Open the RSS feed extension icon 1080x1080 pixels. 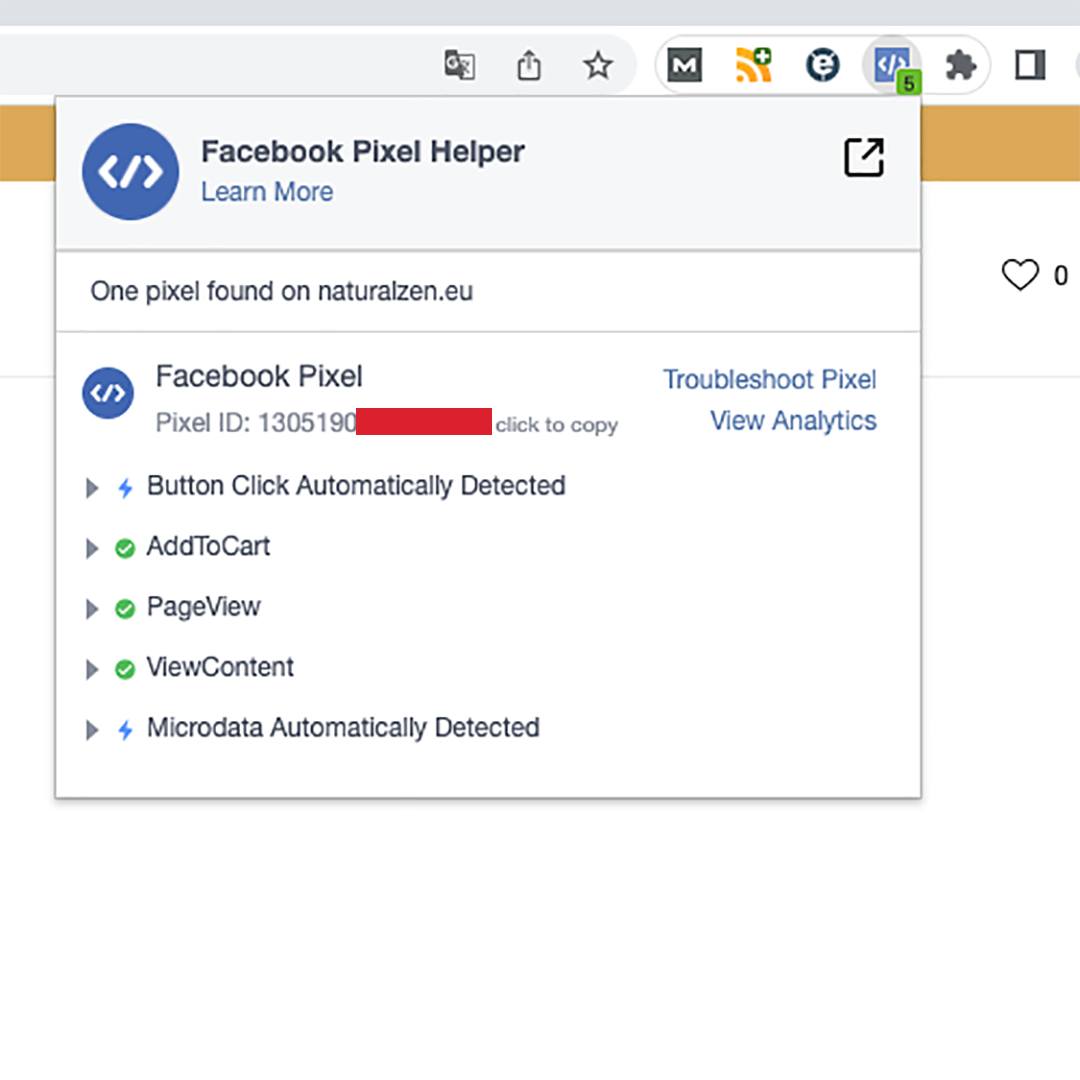tap(754, 65)
